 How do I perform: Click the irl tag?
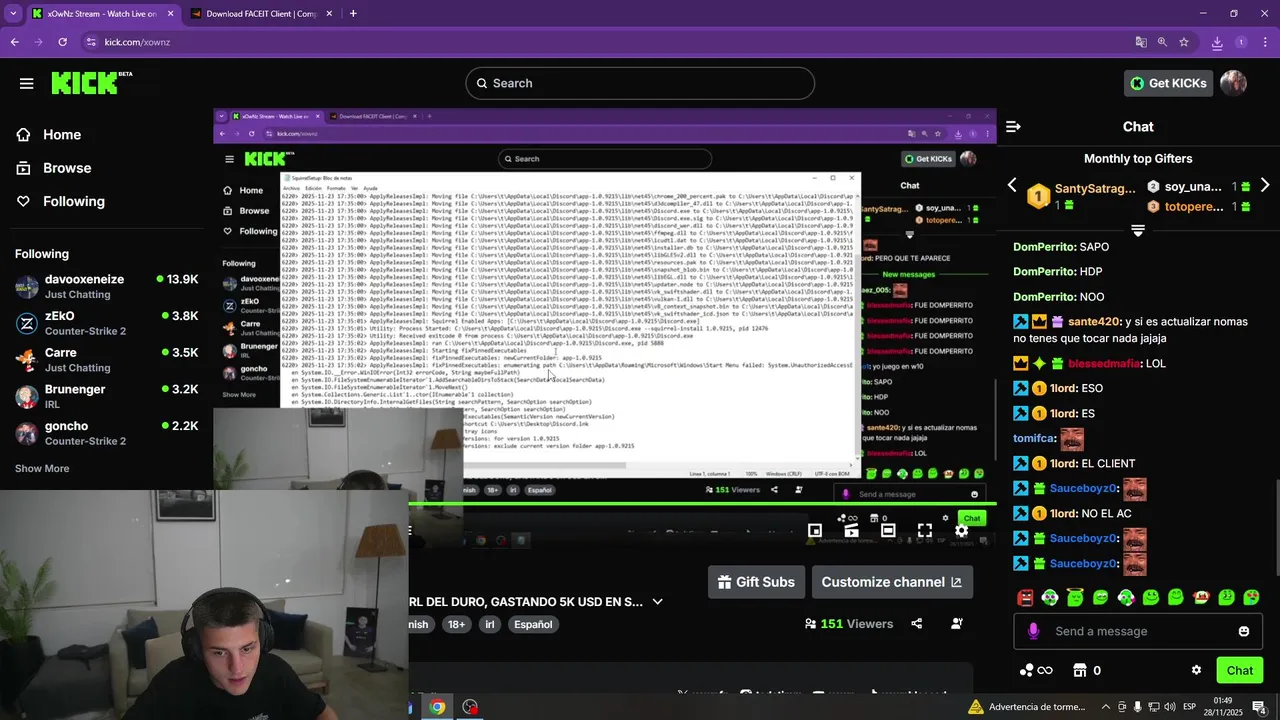490,624
